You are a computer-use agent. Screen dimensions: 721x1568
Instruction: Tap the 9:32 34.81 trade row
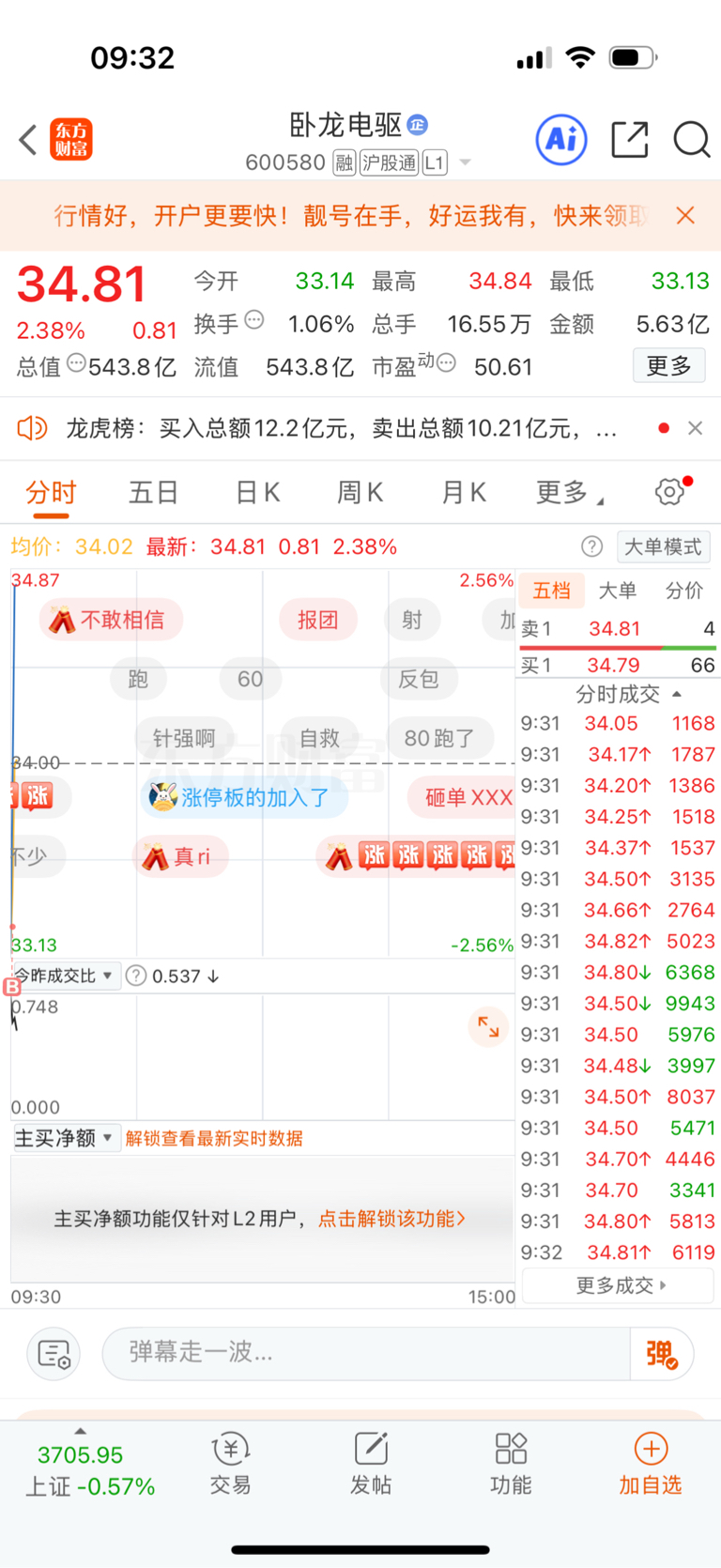618,1253
